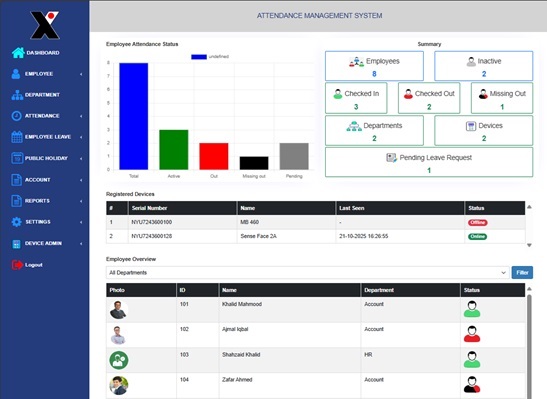
Task: Open the All Departments dropdown
Action: pyautogui.click(x=308, y=273)
